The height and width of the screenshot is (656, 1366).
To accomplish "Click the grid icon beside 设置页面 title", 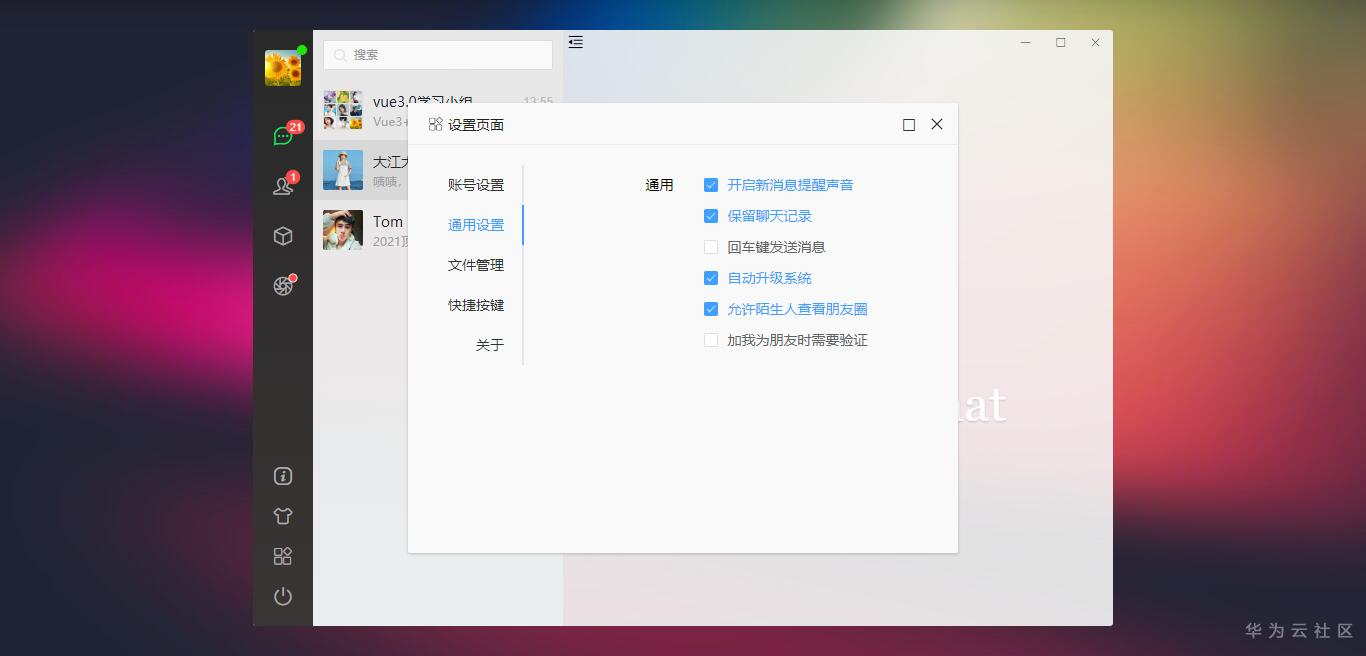I will [436, 124].
